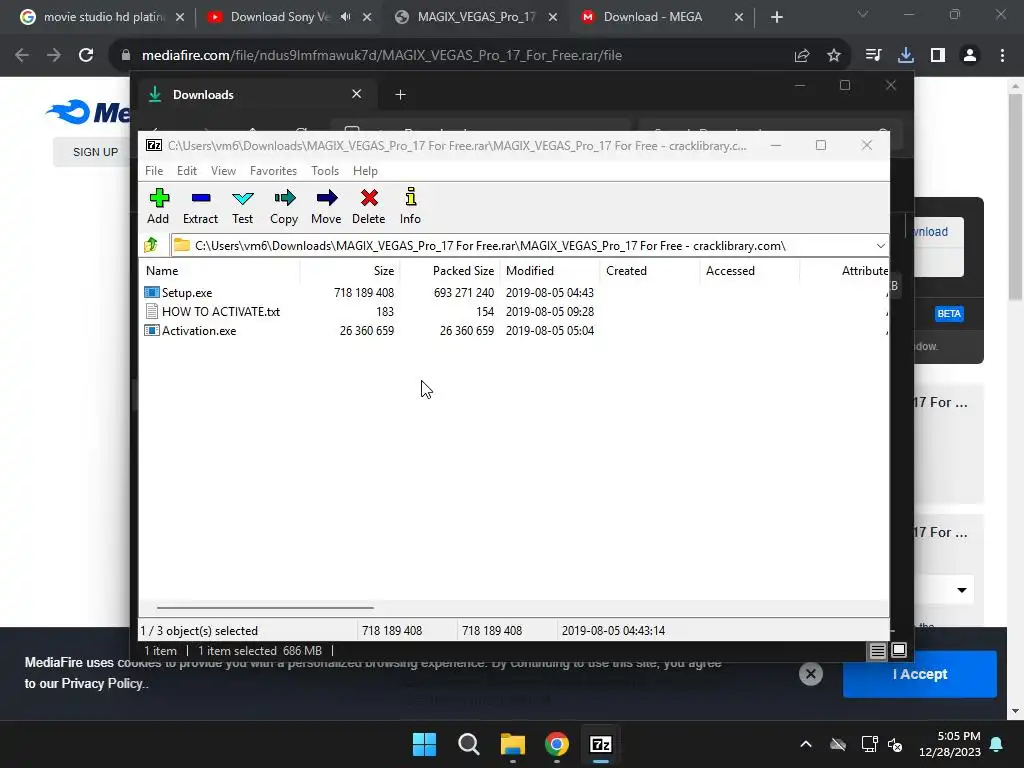
Task: Use the Move toolbar icon
Action: (x=326, y=206)
